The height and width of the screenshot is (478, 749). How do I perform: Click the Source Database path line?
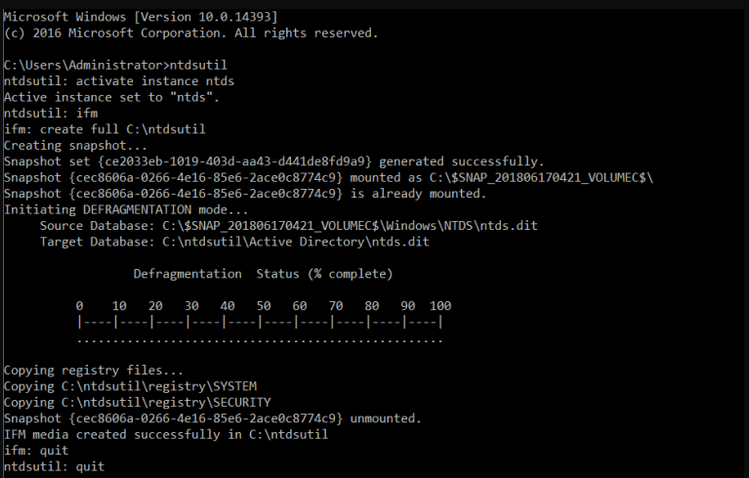tap(289, 226)
